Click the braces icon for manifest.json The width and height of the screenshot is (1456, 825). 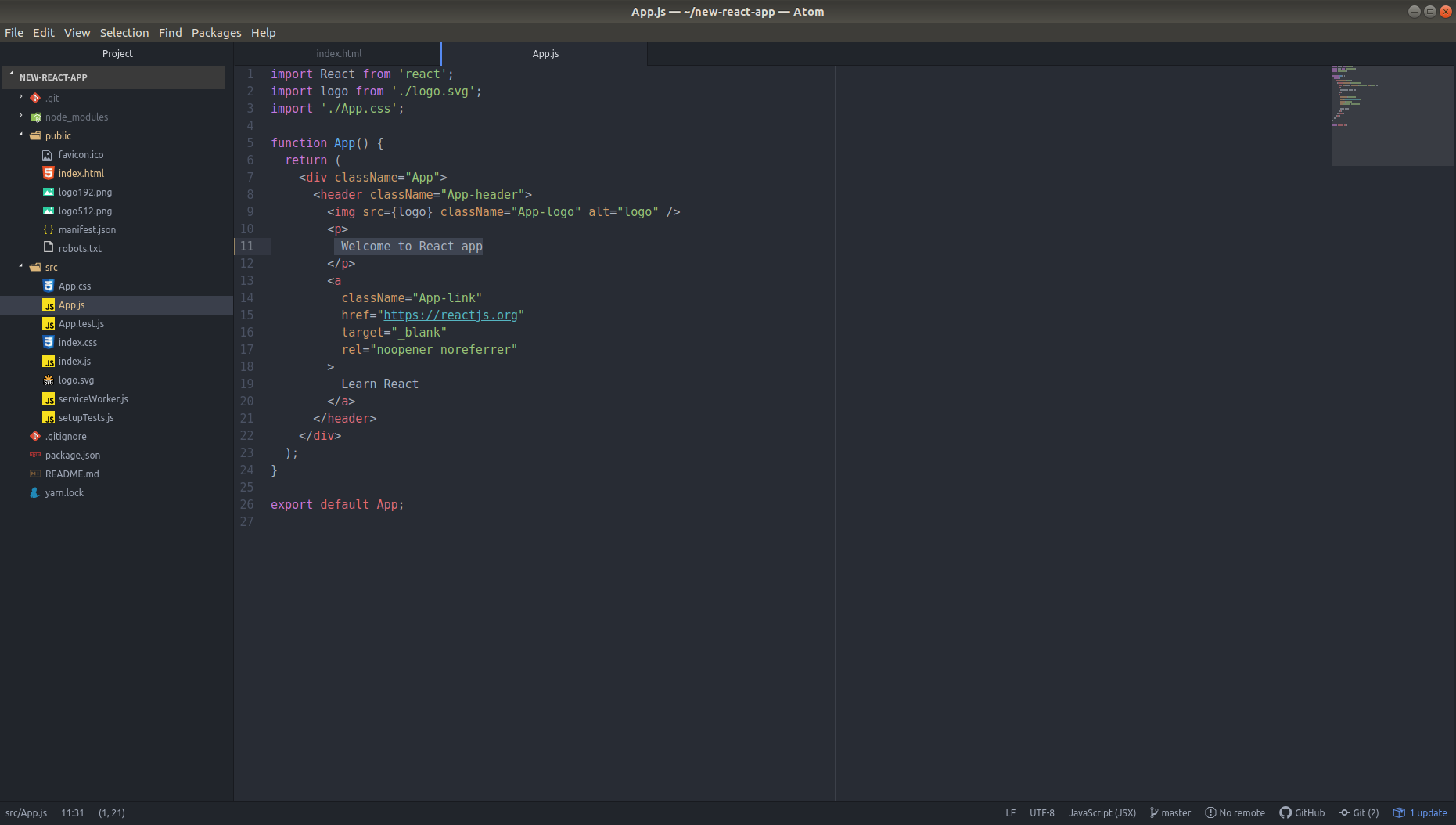48,229
